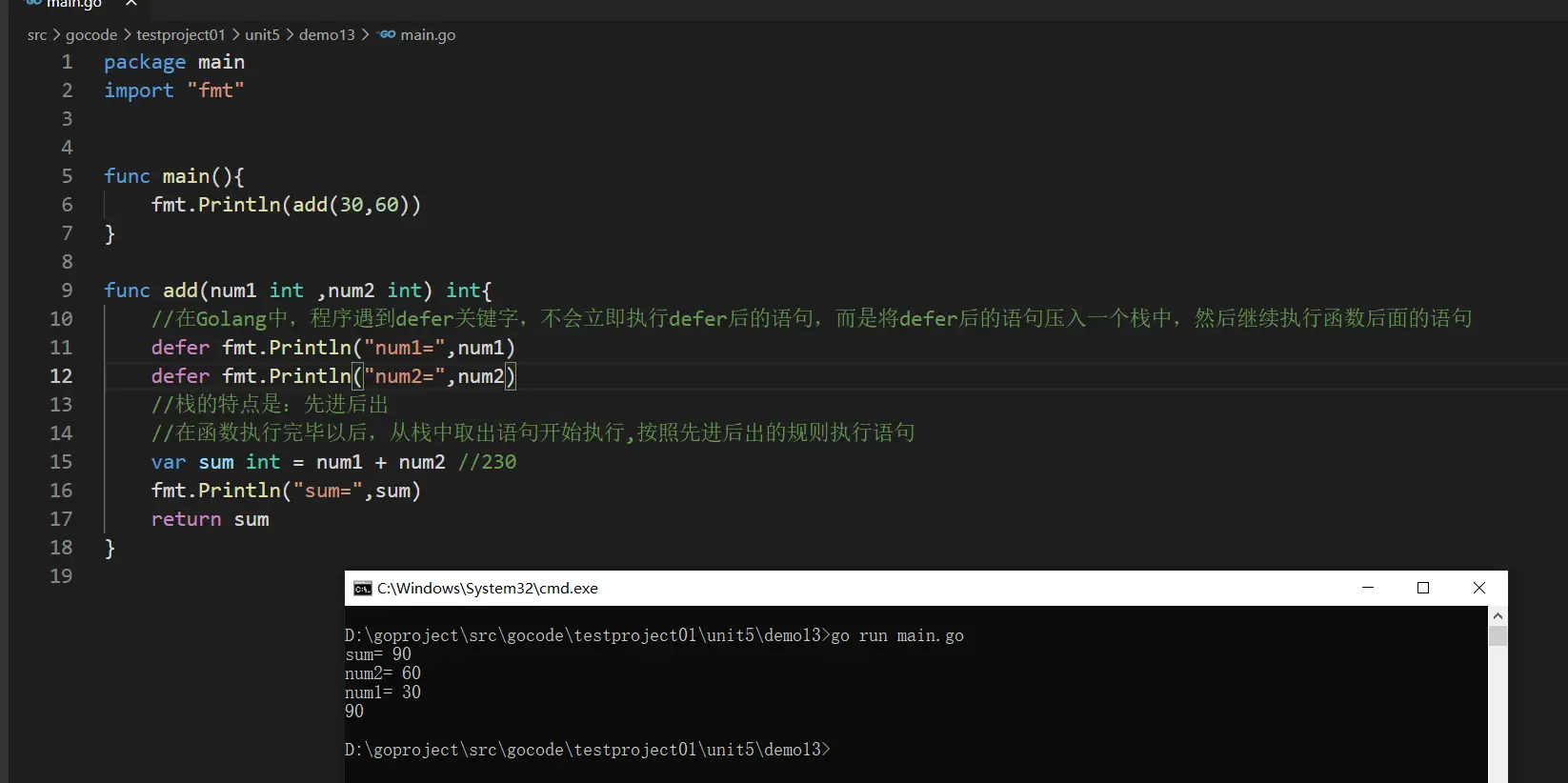Open the gocode breadcrumb dropdown
This screenshot has height=783, width=1568.
point(91,35)
